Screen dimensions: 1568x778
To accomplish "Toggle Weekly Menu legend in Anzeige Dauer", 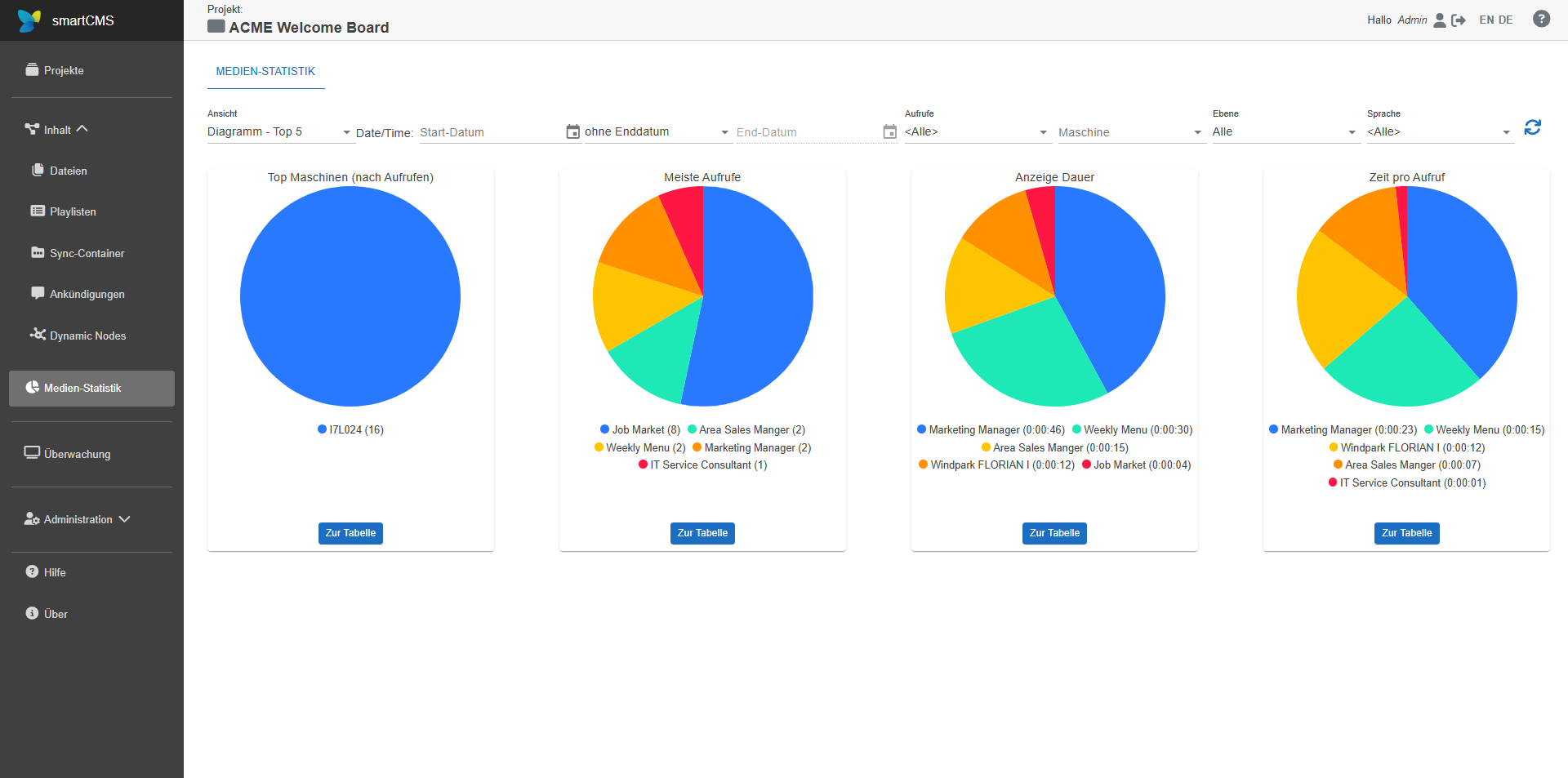I will tap(1132, 429).
